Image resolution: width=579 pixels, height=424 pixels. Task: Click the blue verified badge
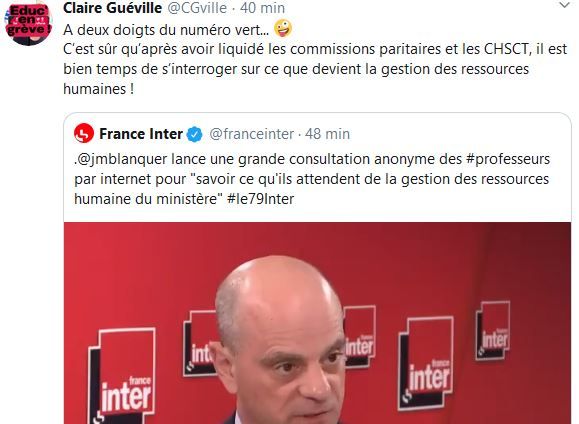195,134
